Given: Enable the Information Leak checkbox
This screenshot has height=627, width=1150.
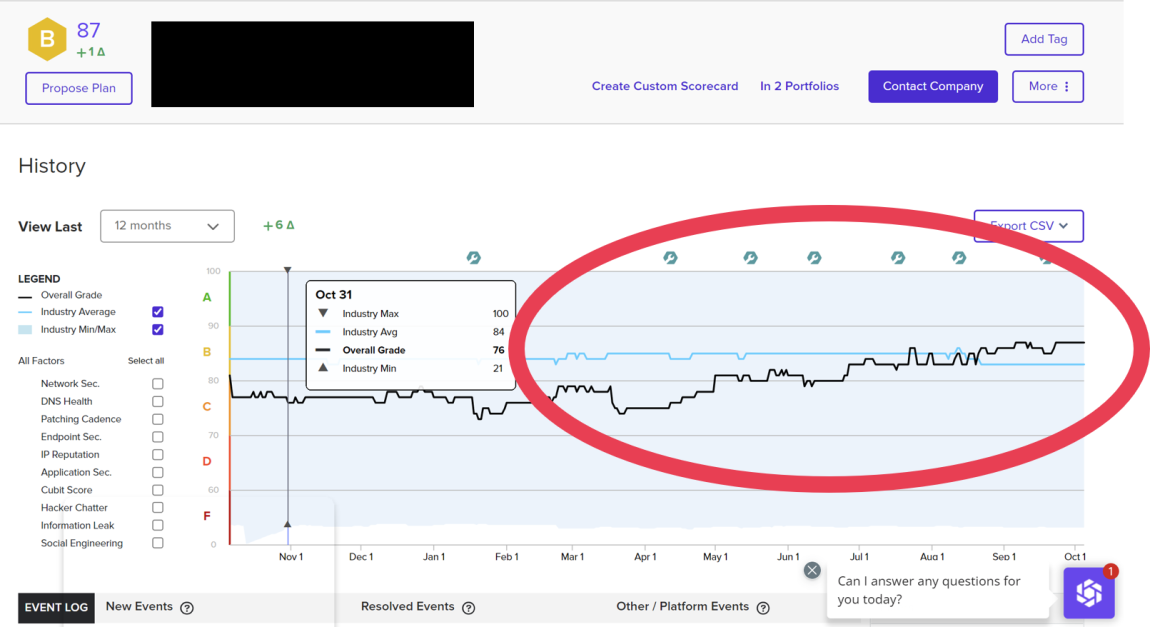Looking at the screenshot, I should (158, 525).
